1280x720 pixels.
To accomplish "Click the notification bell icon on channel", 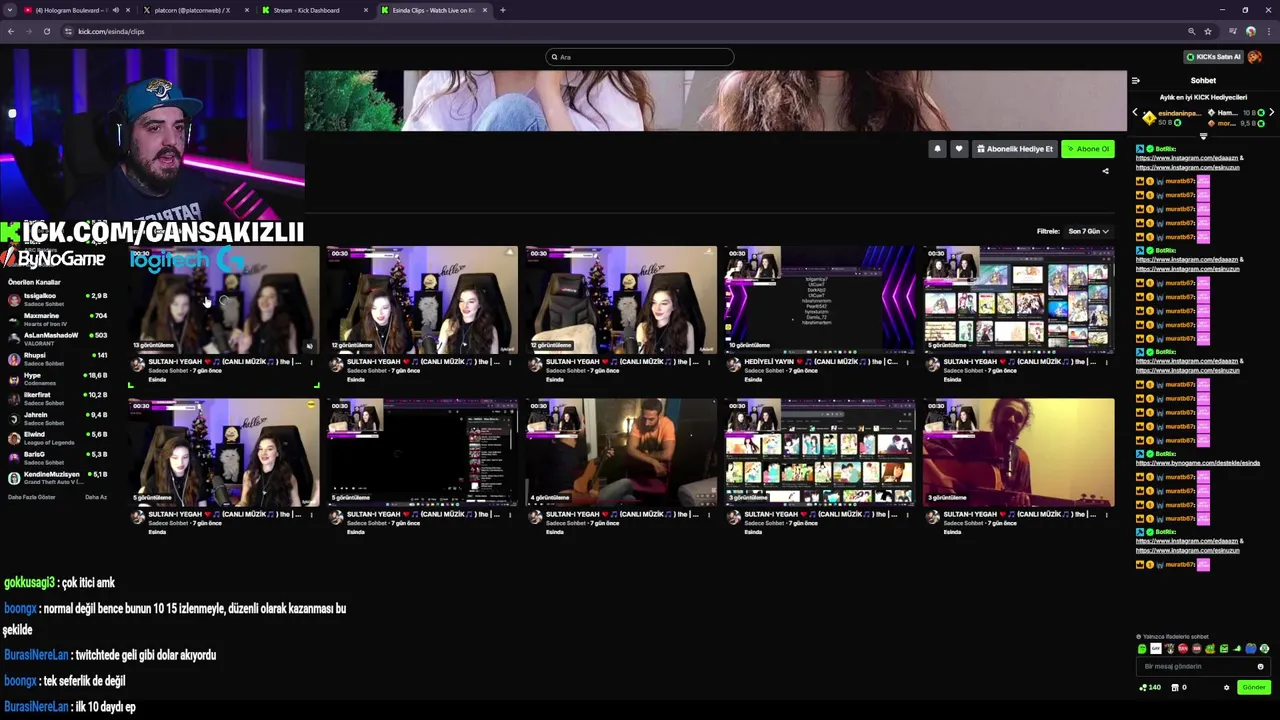I will [x=937, y=149].
